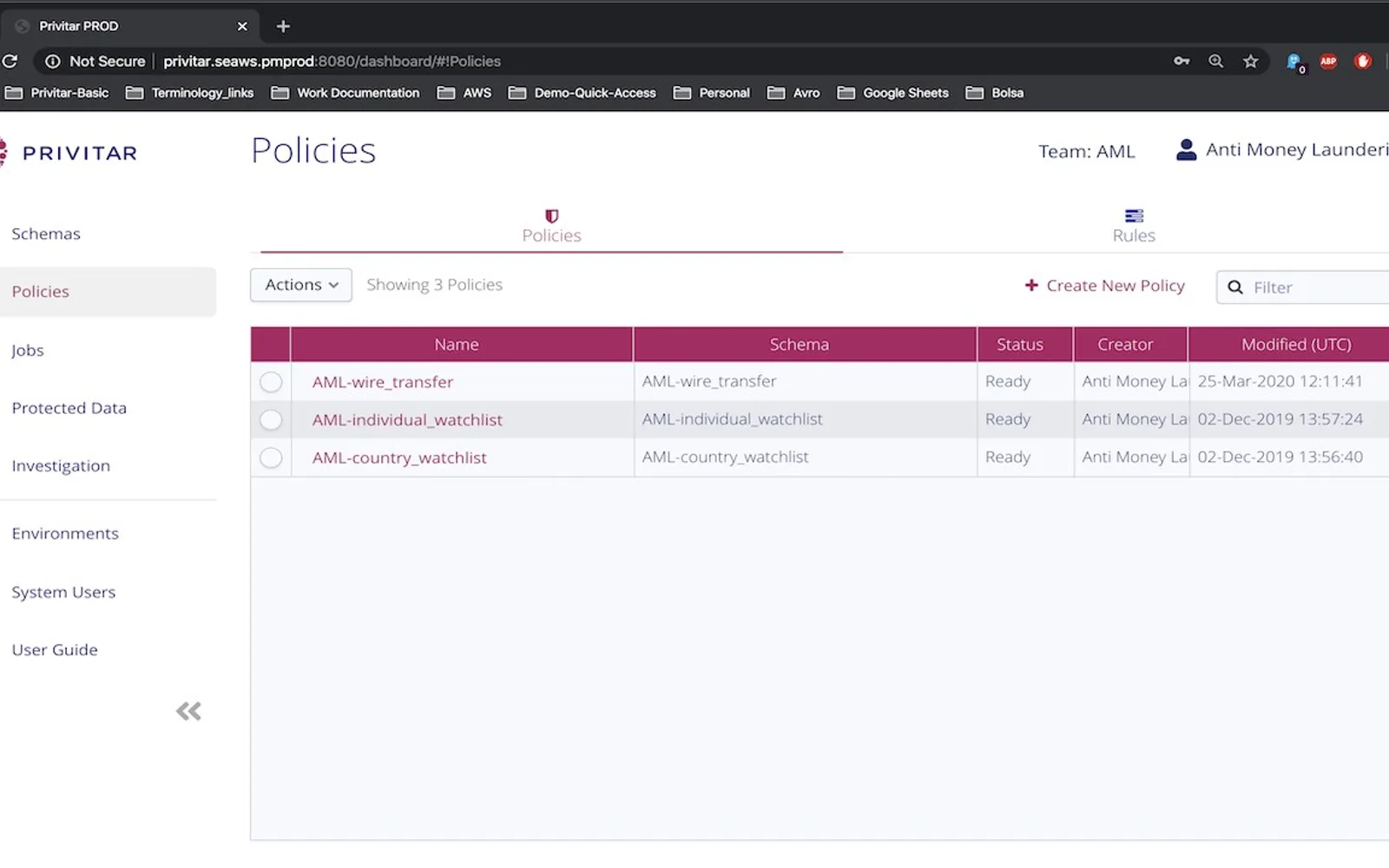Expand the Actions dropdown
Screen dimensions: 1389x868
coord(301,285)
